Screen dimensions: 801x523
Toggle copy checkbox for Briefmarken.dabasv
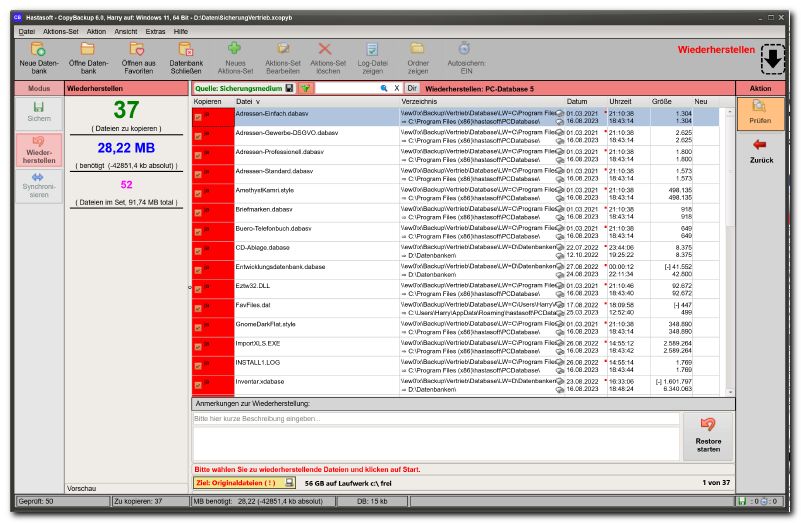198,213
